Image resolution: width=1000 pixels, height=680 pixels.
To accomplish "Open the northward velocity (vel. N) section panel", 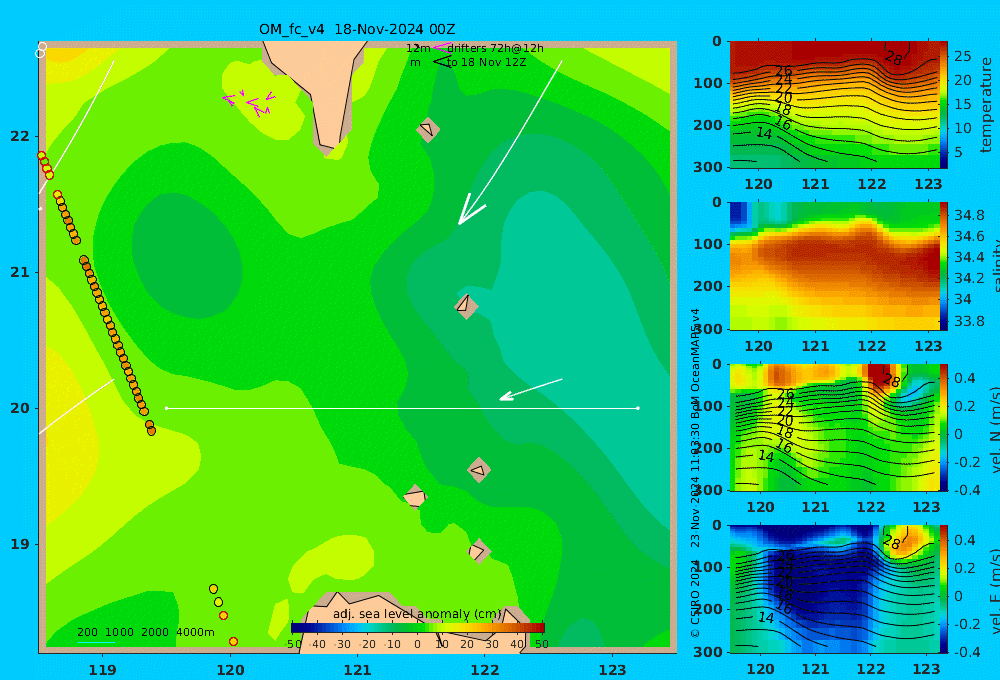I will tap(835, 427).
